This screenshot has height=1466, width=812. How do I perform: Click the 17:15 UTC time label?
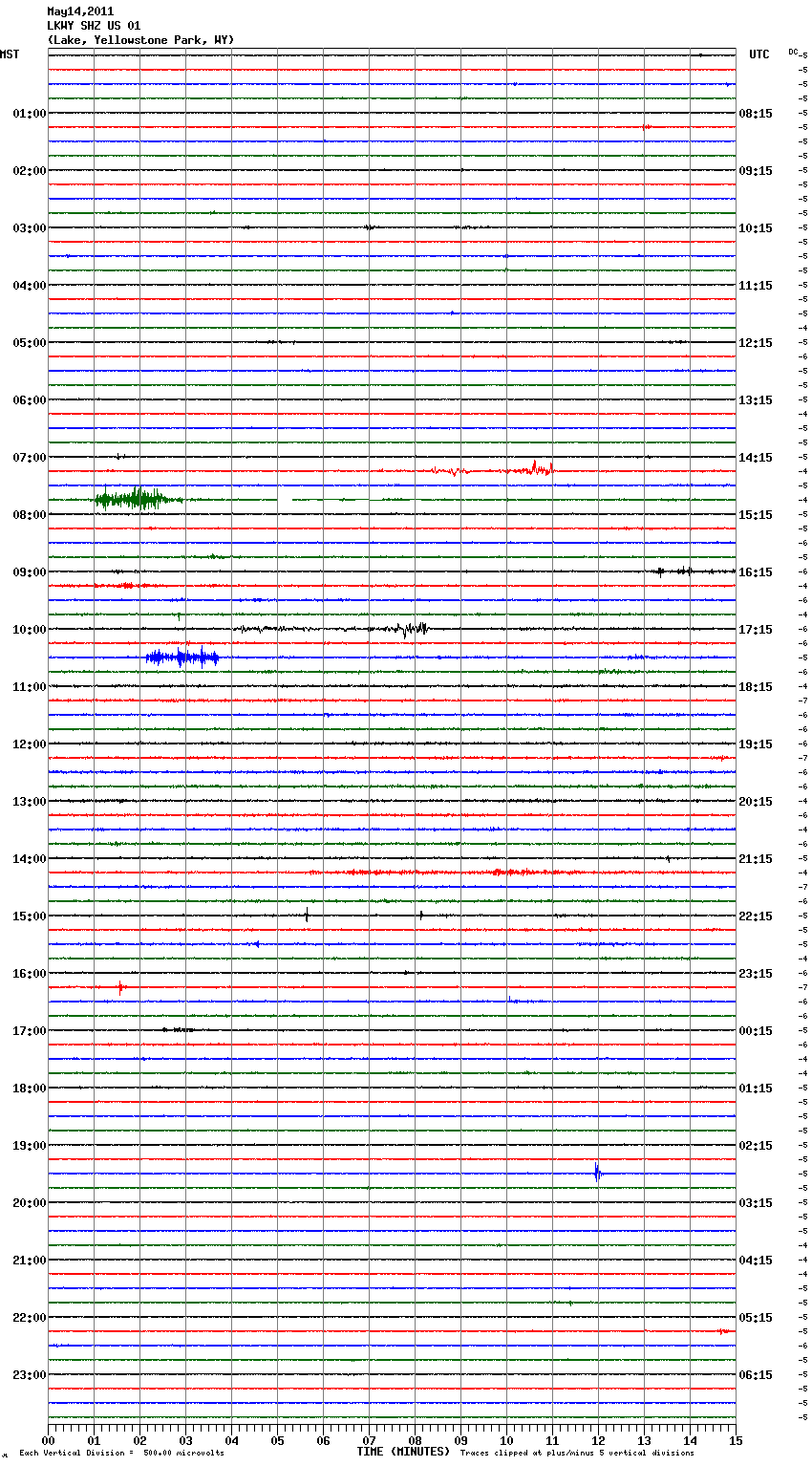[756, 630]
